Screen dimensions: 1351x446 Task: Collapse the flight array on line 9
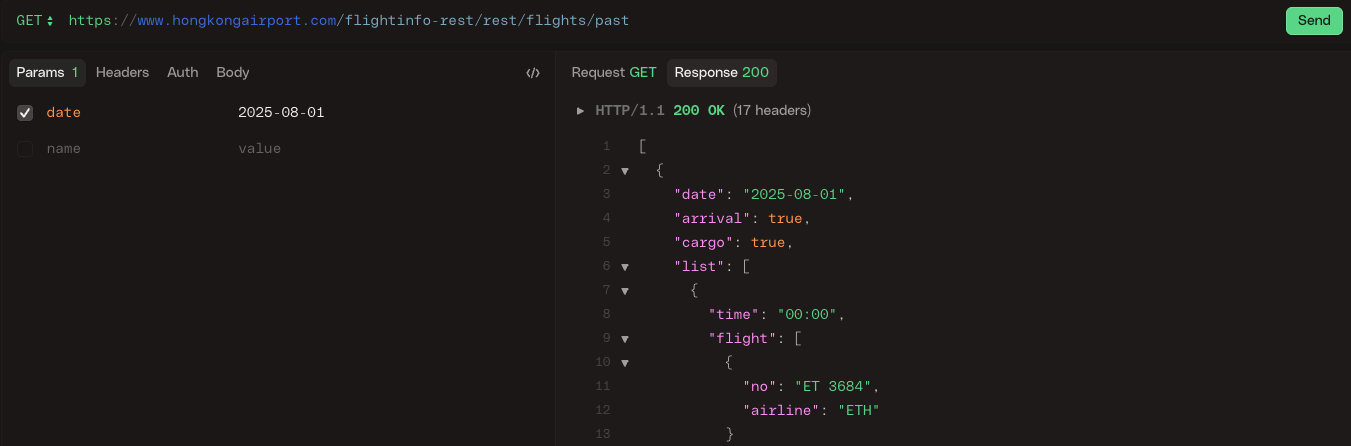(x=625, y=339)
